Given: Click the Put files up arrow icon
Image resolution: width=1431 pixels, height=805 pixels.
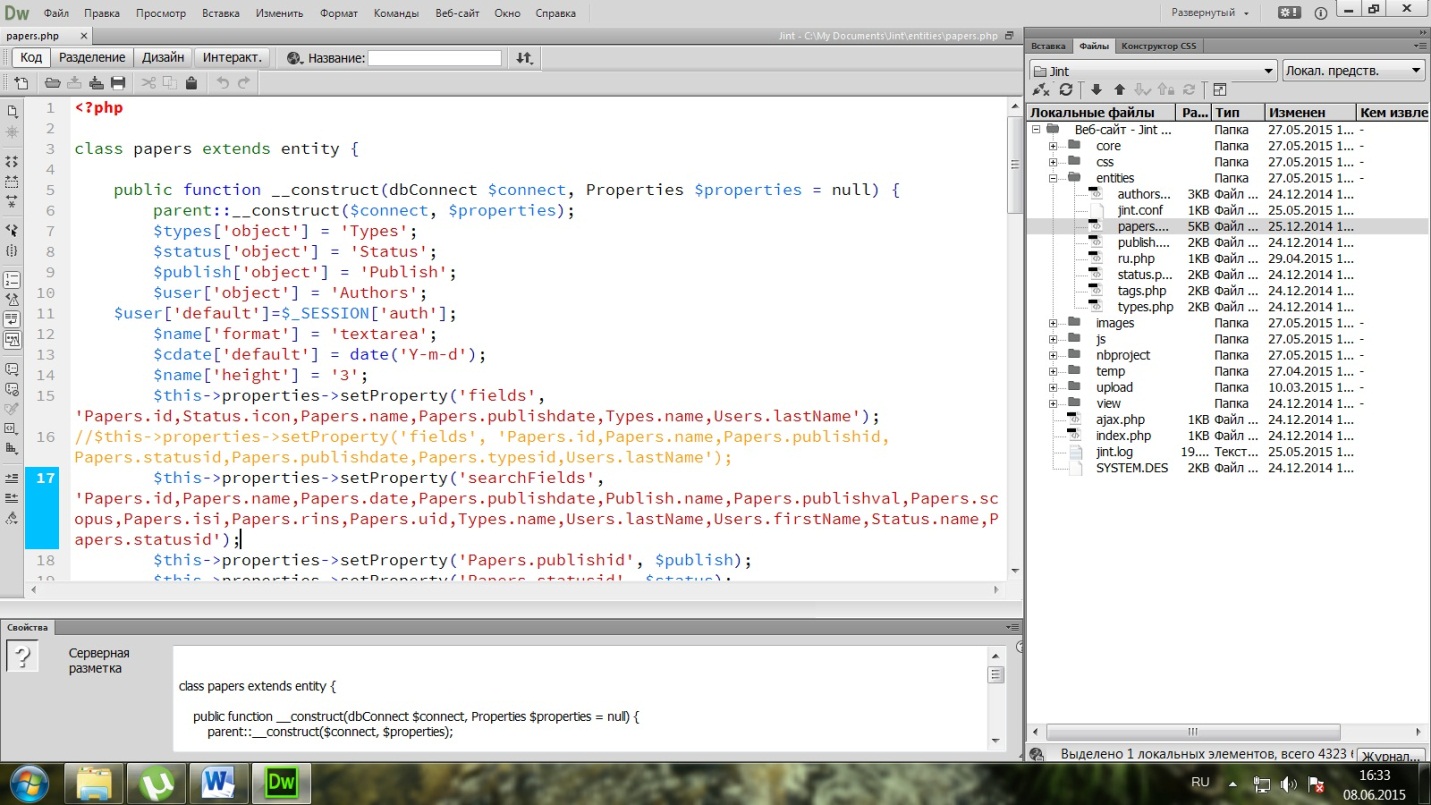Looking at the screenshot, I should (1119, 90).
